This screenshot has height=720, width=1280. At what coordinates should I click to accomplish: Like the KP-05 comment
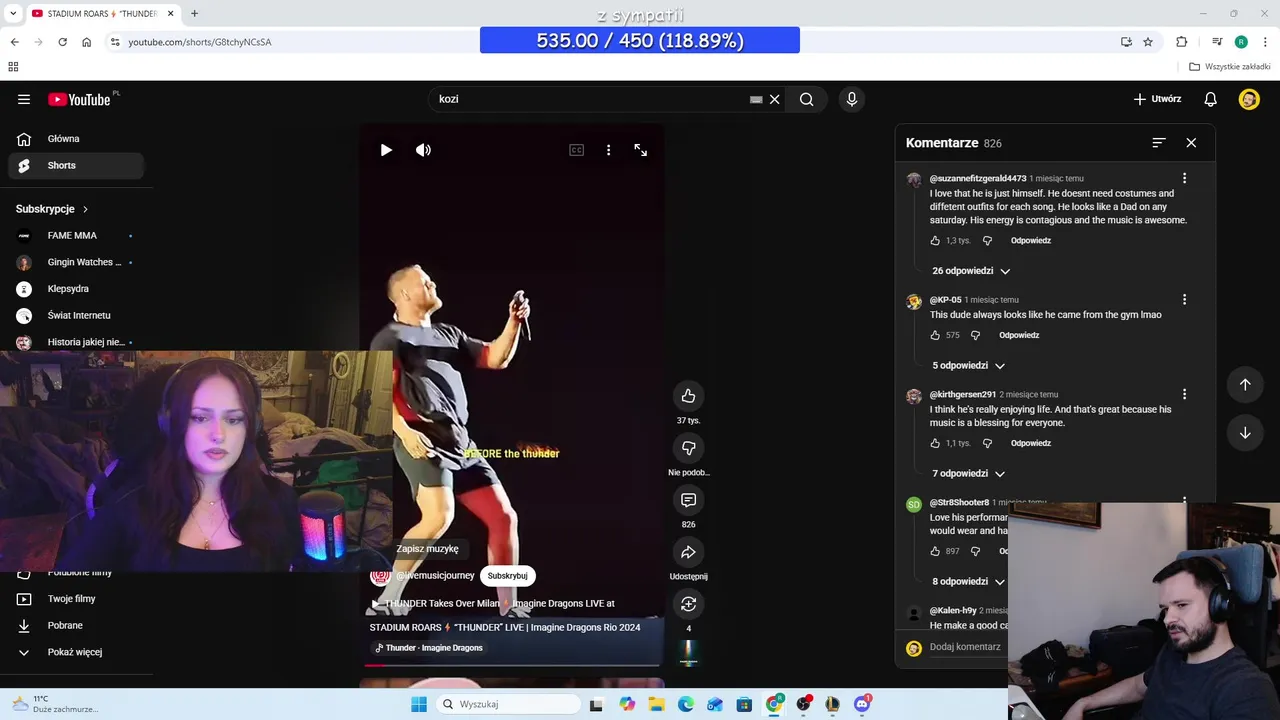click(x=935, y=335)
